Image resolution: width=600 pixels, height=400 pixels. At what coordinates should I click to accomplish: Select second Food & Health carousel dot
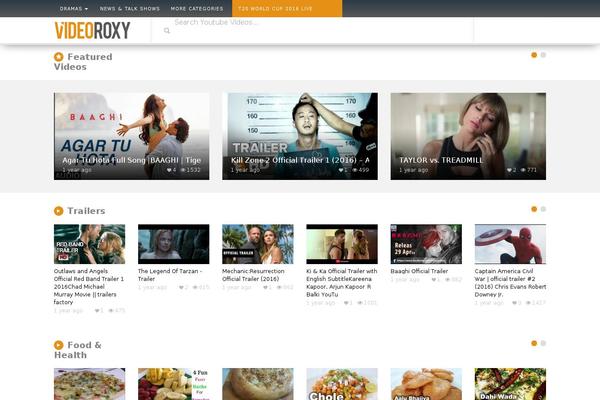(x=543, y=343)
